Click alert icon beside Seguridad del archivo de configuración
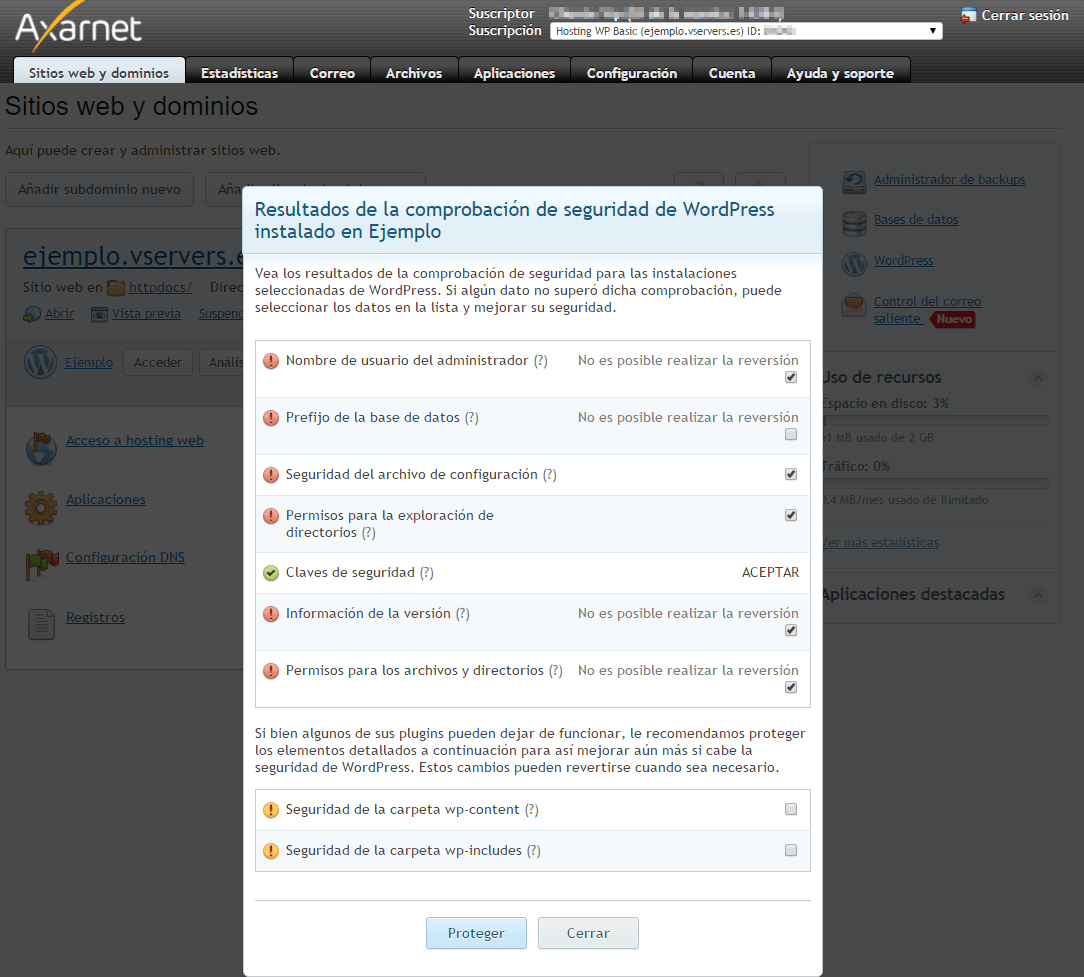Image resolution: width=1084 pixels, height=977 pixels. tap(271, 475)
